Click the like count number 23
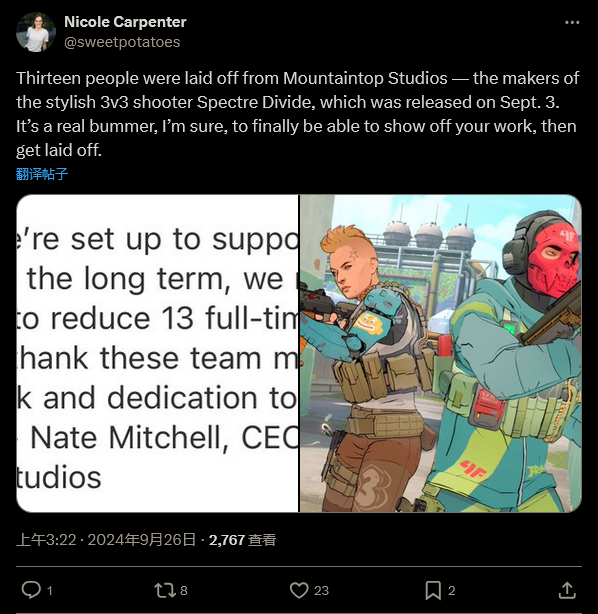Image resolution: width=598 pixels, height=614 pixels. [321, 591]
